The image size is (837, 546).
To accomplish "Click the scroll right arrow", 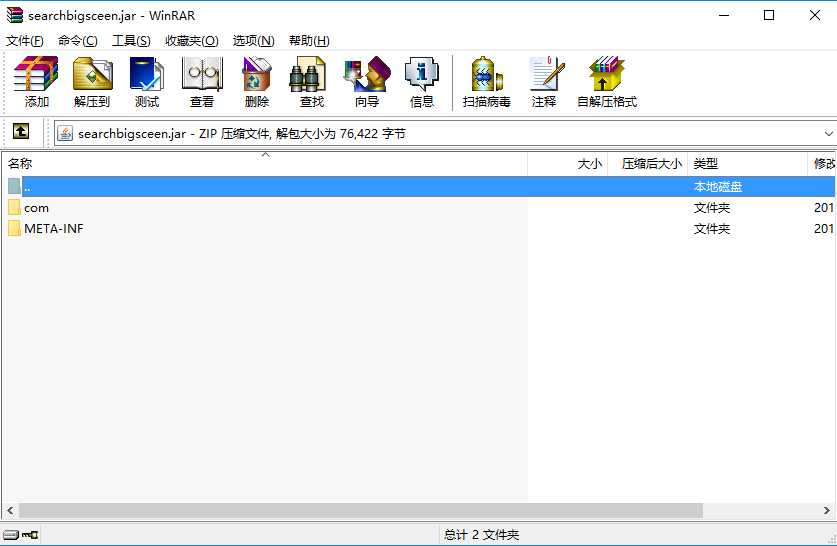I will coord(826,511).
